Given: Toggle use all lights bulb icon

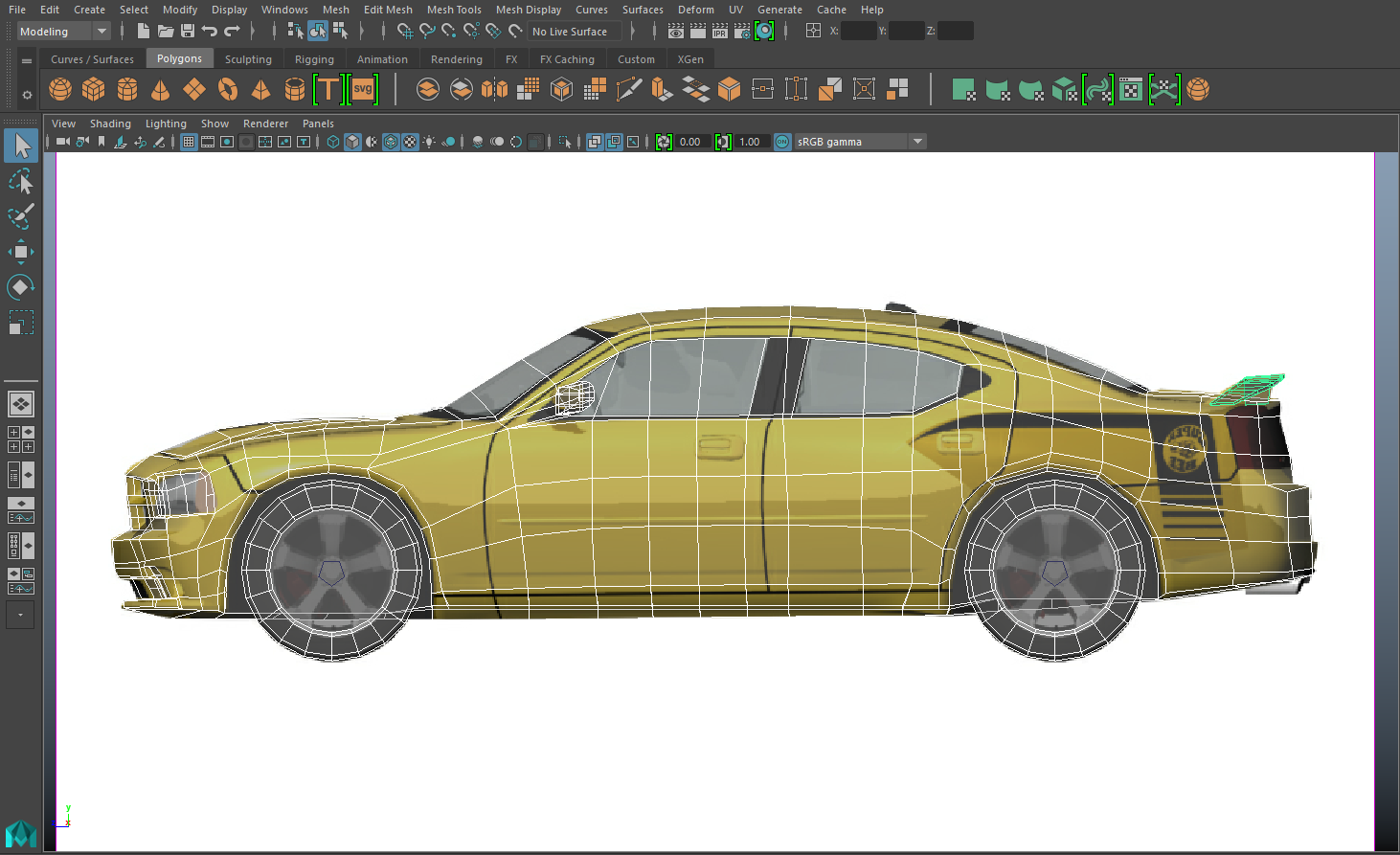Looking at the screenshot, I should point(429,142).
